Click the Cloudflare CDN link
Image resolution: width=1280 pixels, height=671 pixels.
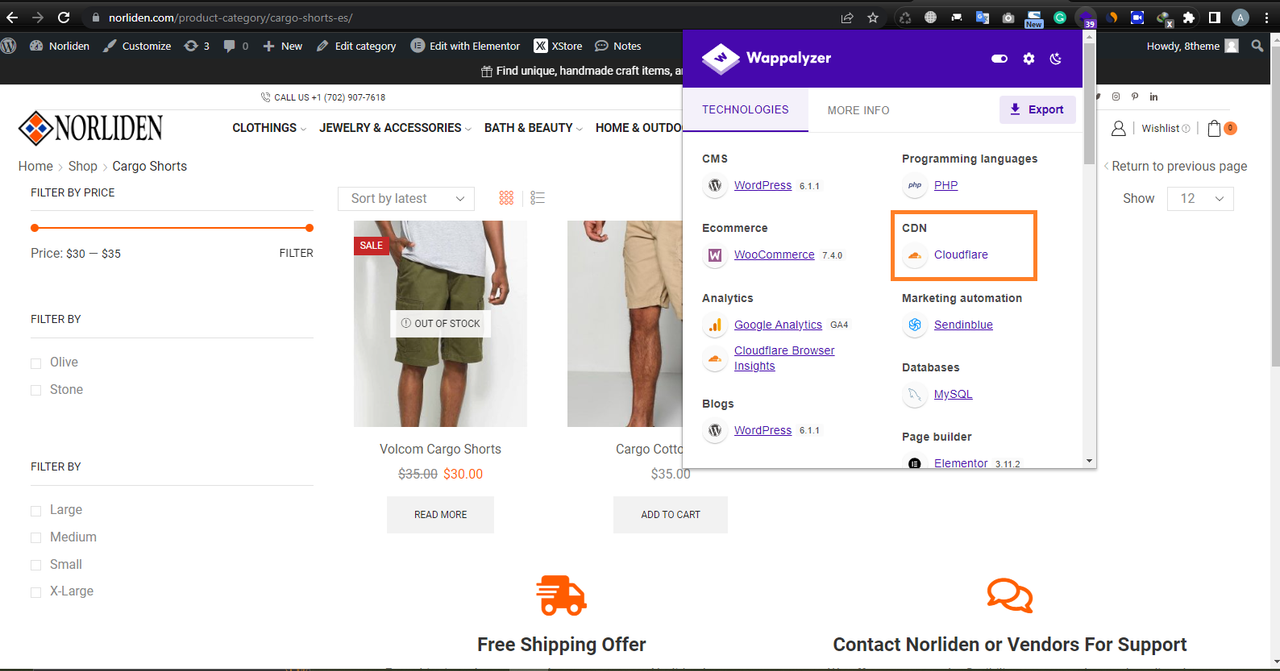[961, 255]
